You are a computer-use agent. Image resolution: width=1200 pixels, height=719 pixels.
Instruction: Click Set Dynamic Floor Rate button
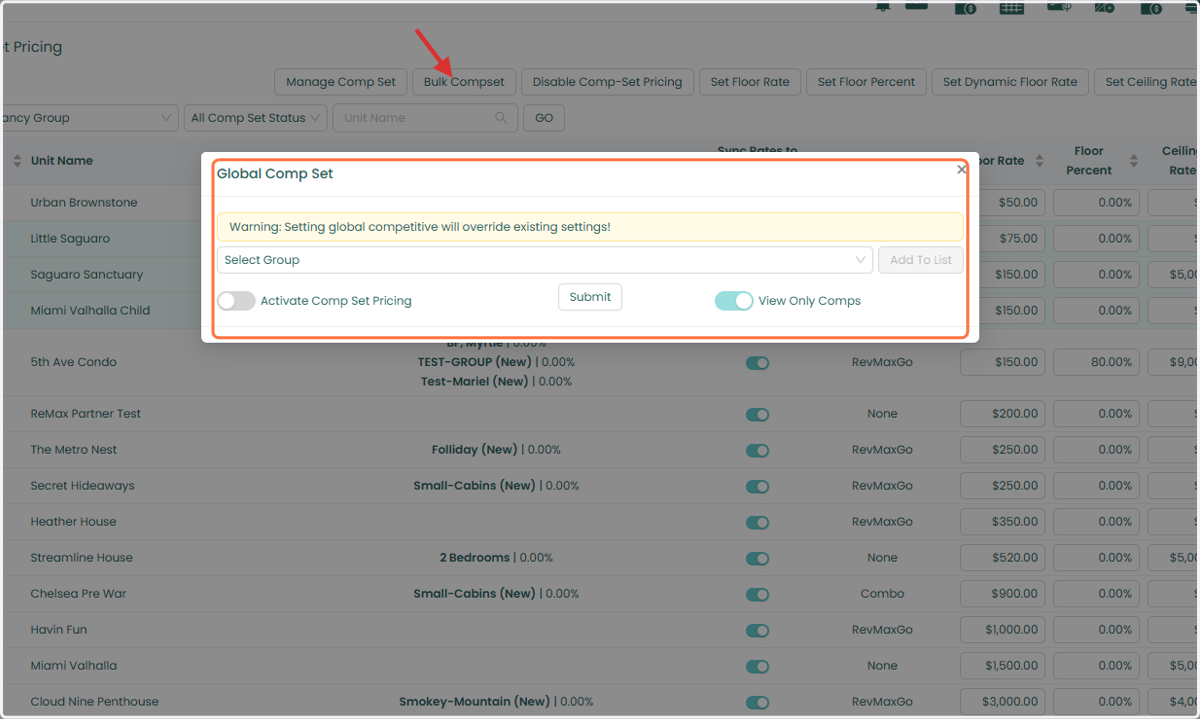[1010, 82]
